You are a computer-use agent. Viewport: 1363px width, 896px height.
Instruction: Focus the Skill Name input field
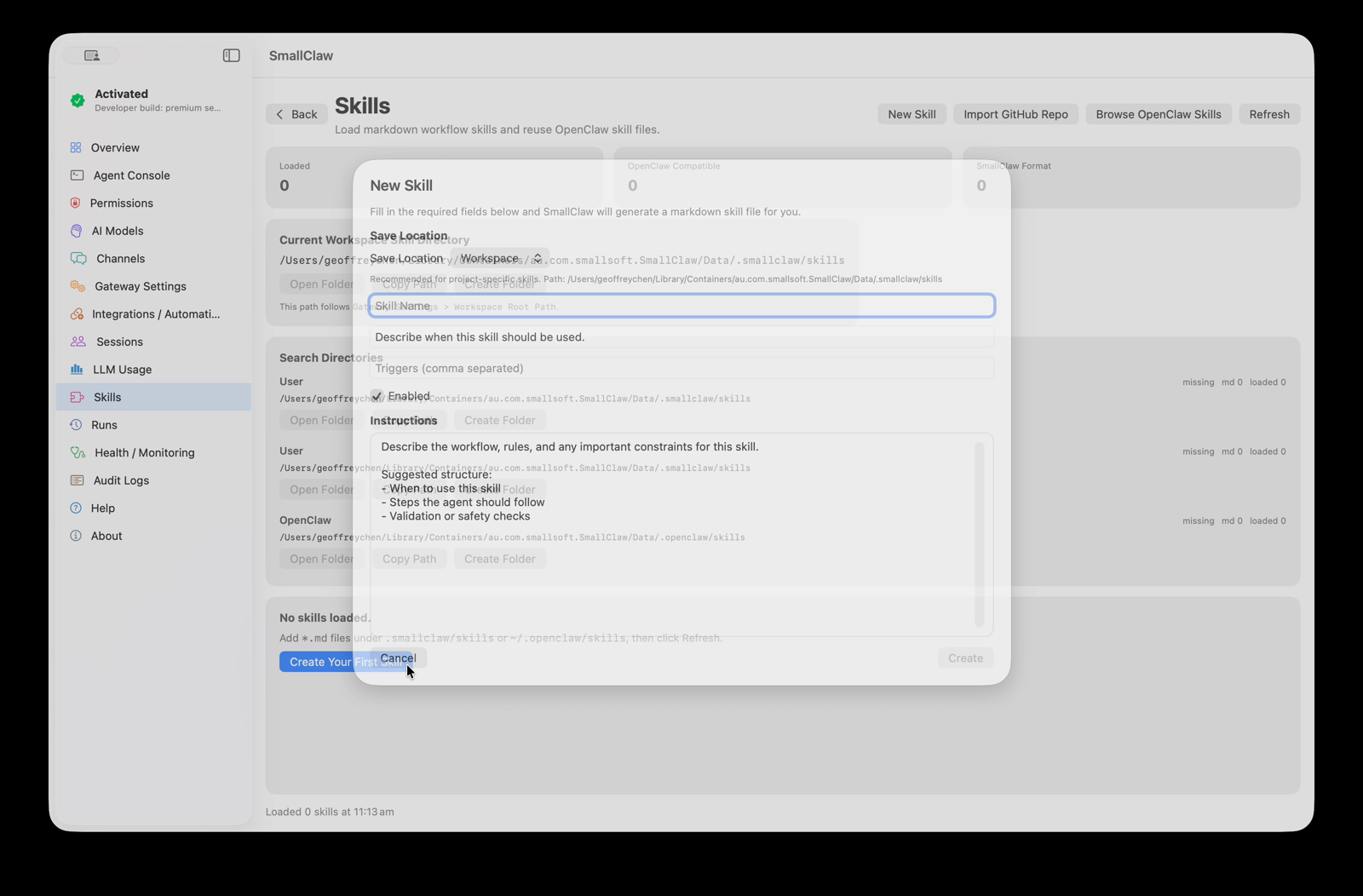(x=681, y=306)
